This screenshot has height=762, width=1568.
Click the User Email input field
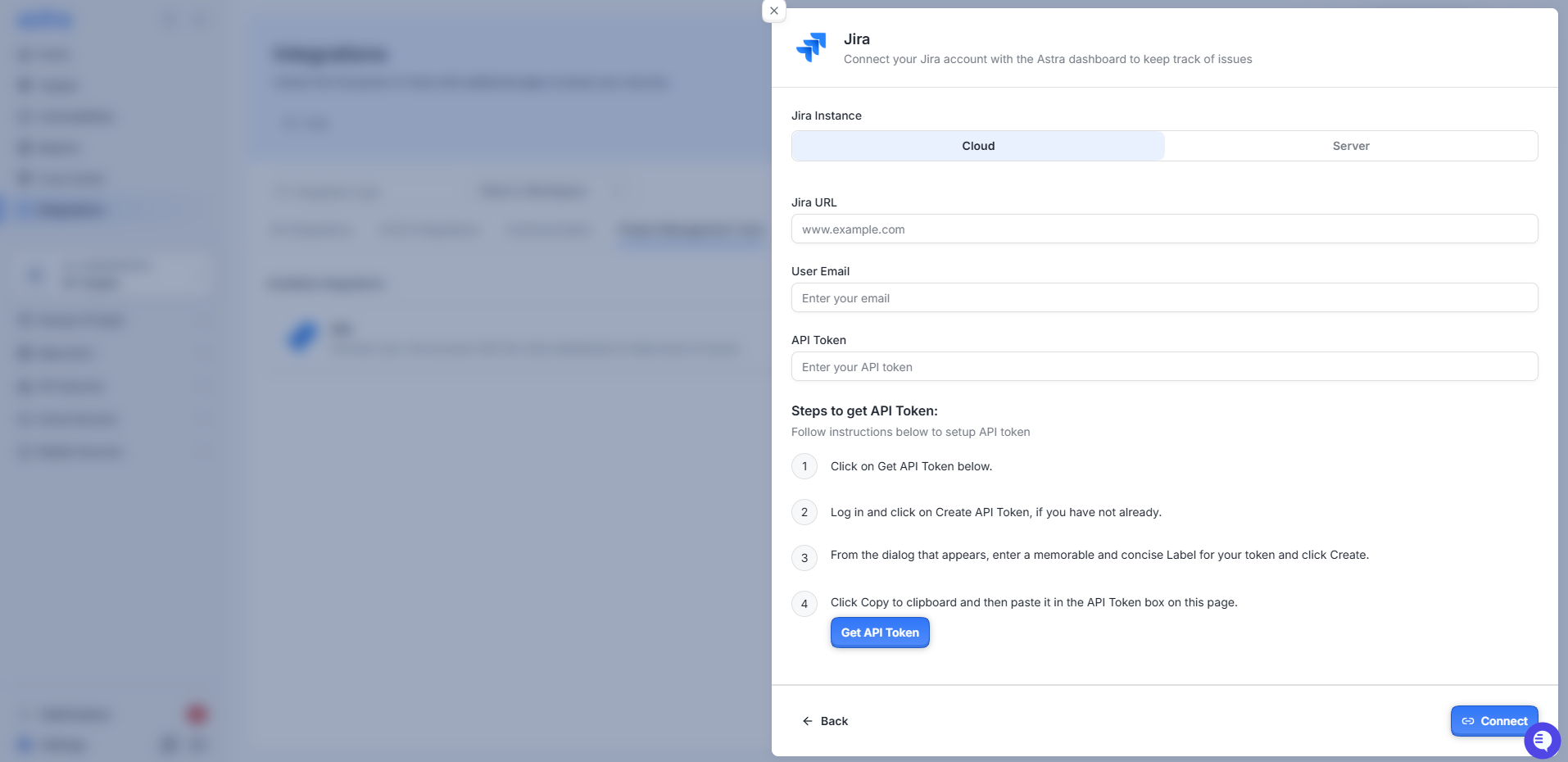1164,298
